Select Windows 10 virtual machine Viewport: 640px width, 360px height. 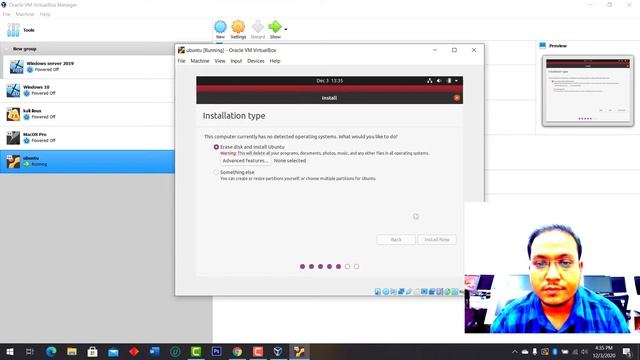(87, 90)
